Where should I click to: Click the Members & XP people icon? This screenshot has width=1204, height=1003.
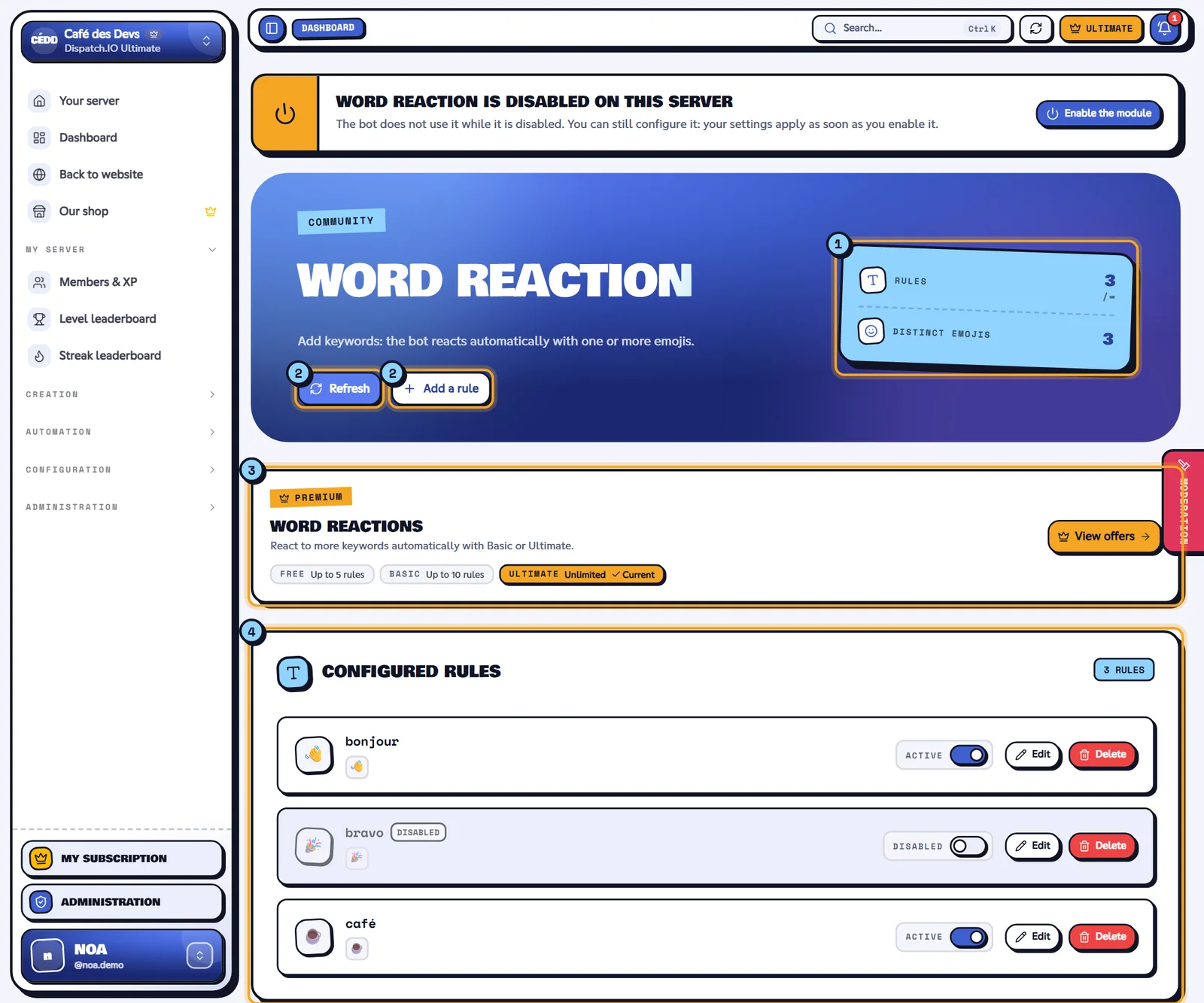40,282
